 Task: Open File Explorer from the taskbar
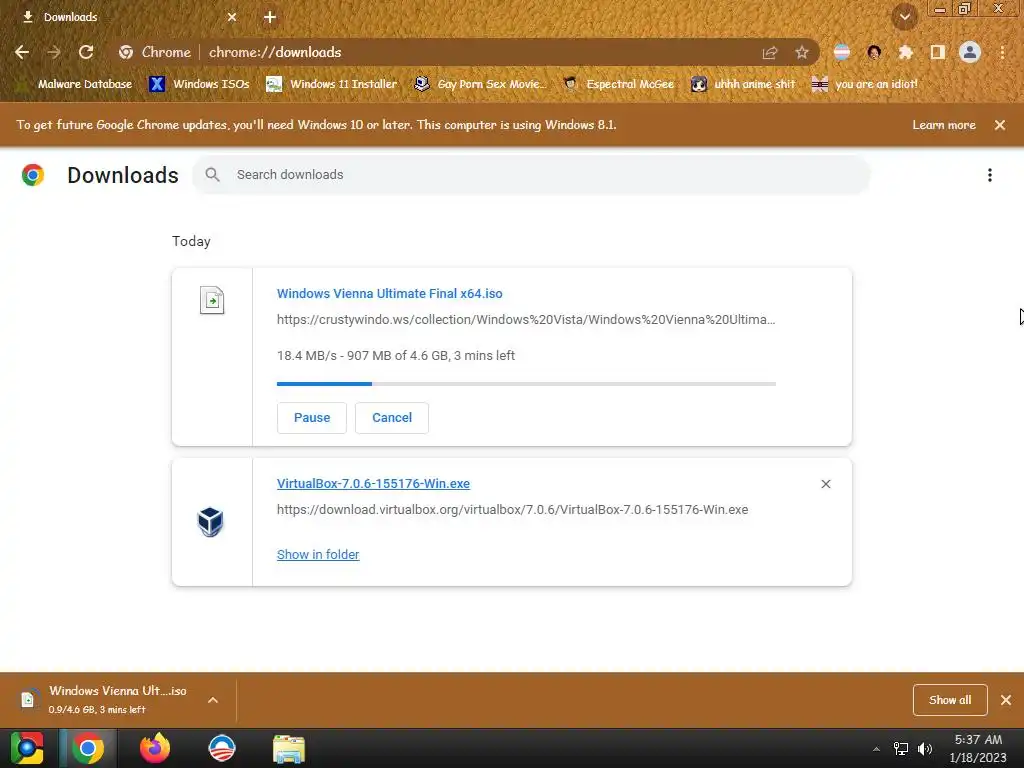click(289, 749)
